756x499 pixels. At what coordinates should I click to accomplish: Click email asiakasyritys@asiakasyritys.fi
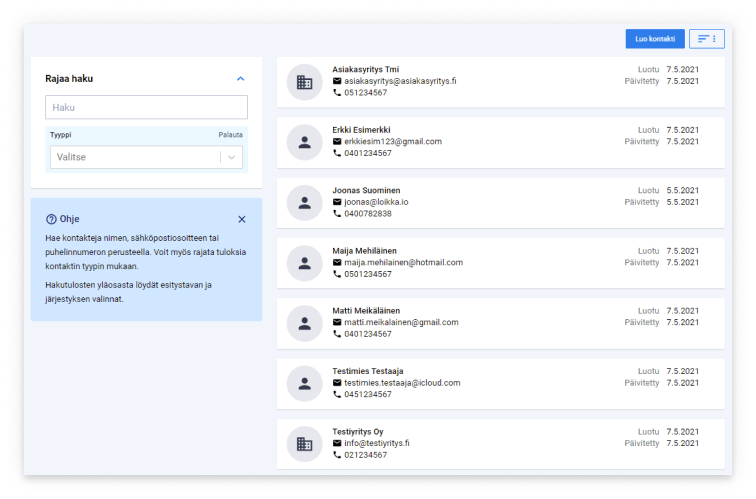click(x=400, y=81)
